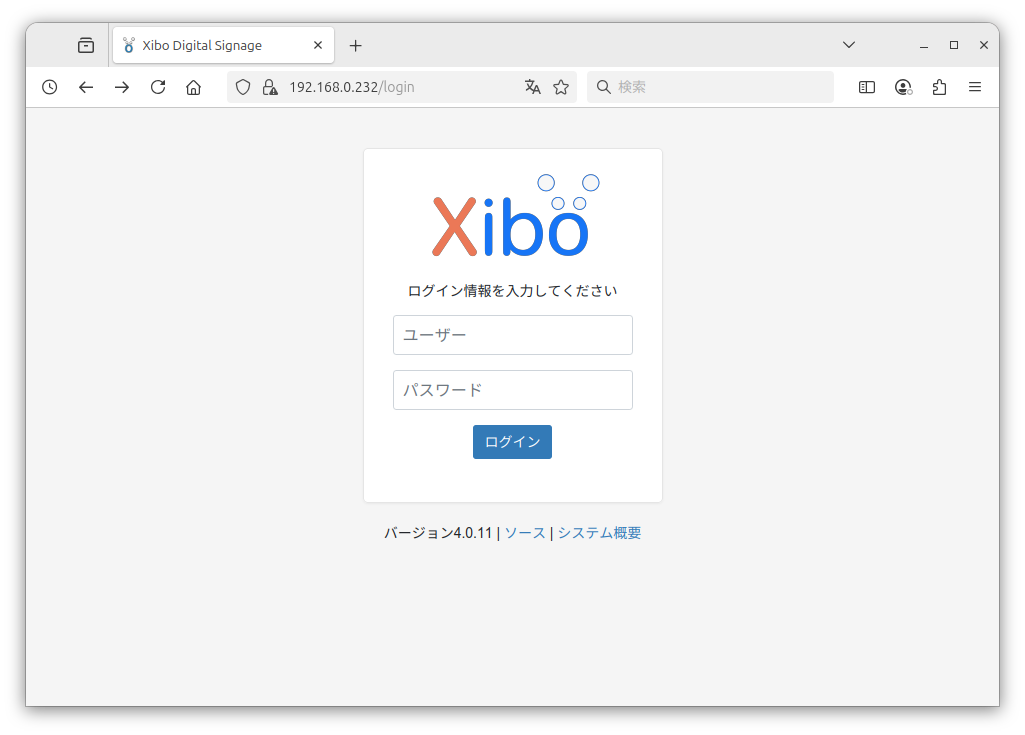View site security padlock information
This screenshot has height=735, width=1025.
click(x=269, y=87)
